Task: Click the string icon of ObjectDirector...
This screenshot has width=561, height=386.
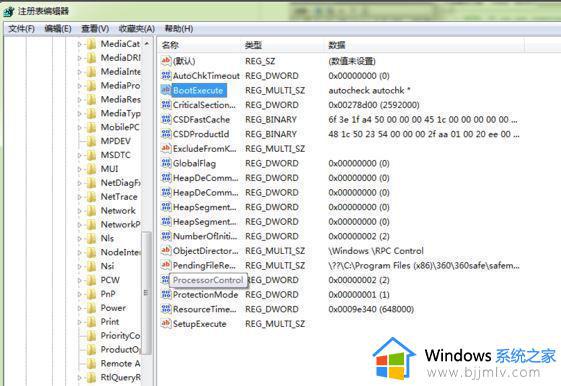Action: (x=166, y=251)
